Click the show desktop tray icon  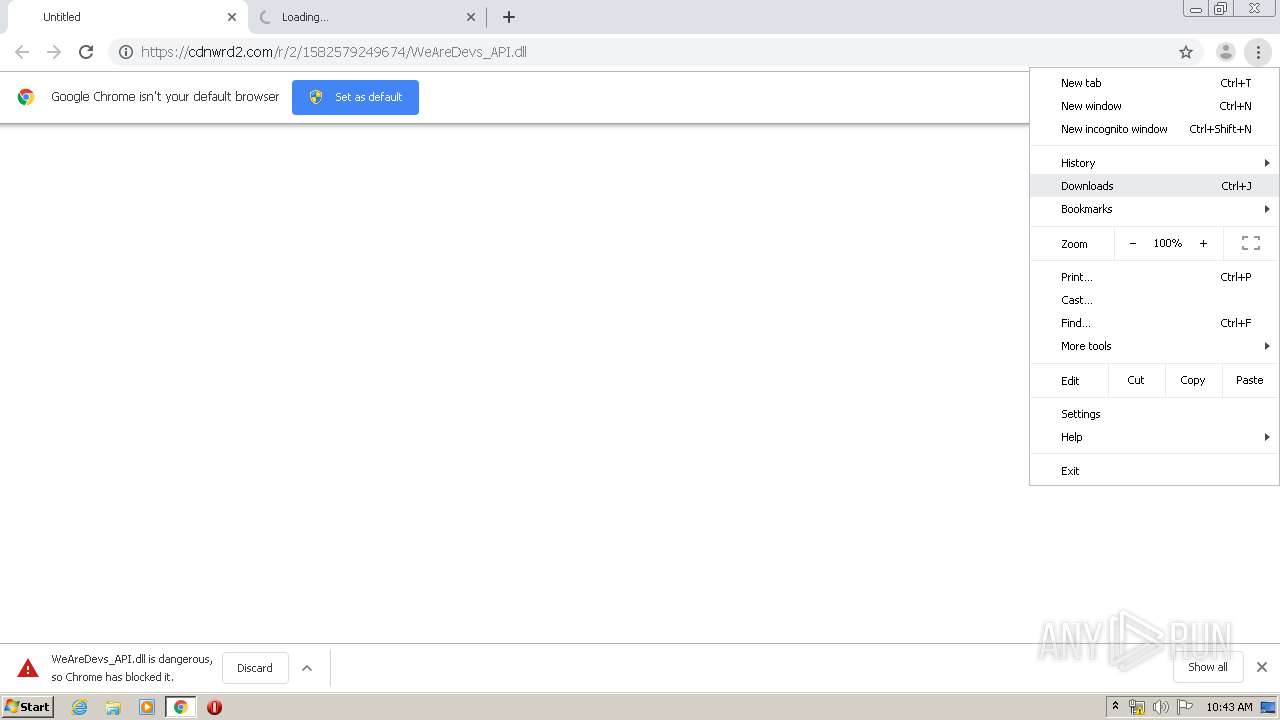(x=1268, y=707)
